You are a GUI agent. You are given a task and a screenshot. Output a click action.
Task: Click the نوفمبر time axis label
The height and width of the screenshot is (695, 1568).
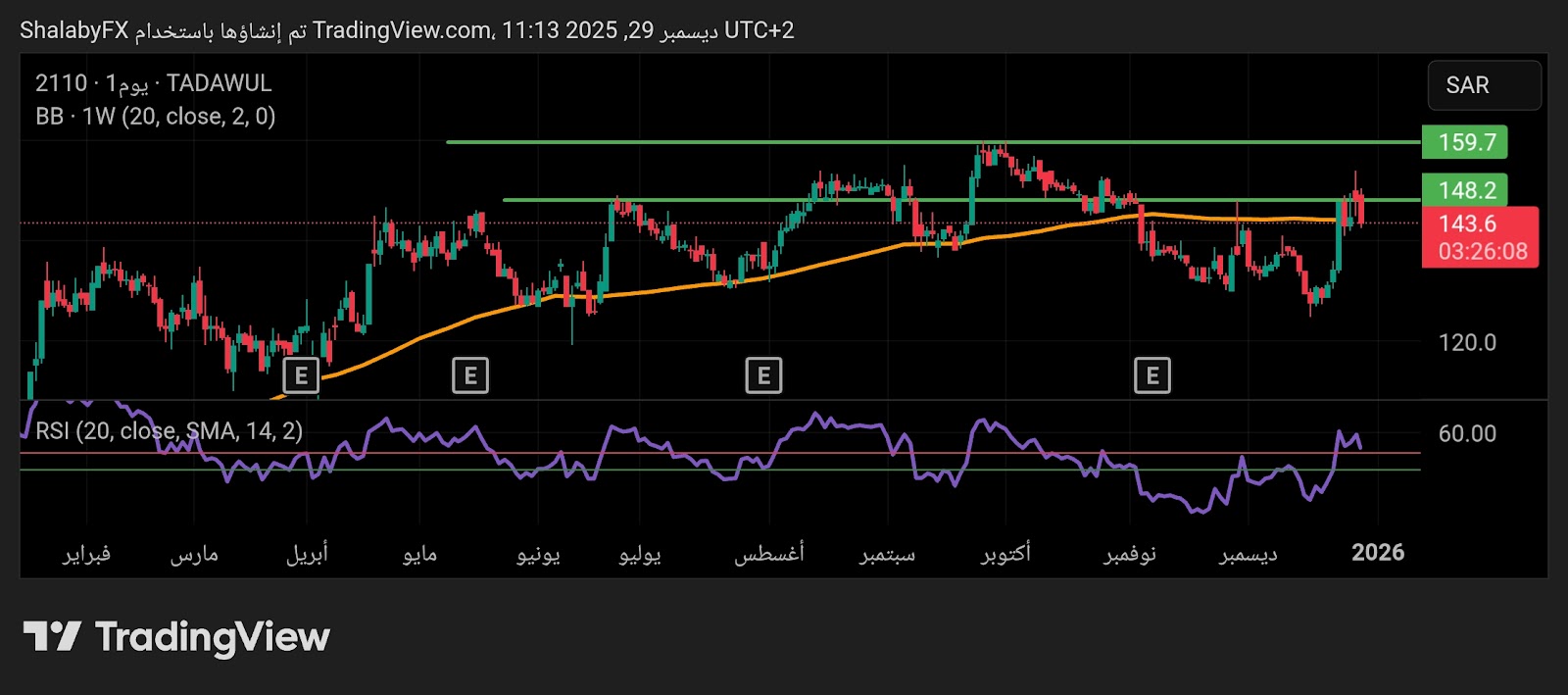[1130, 554]
